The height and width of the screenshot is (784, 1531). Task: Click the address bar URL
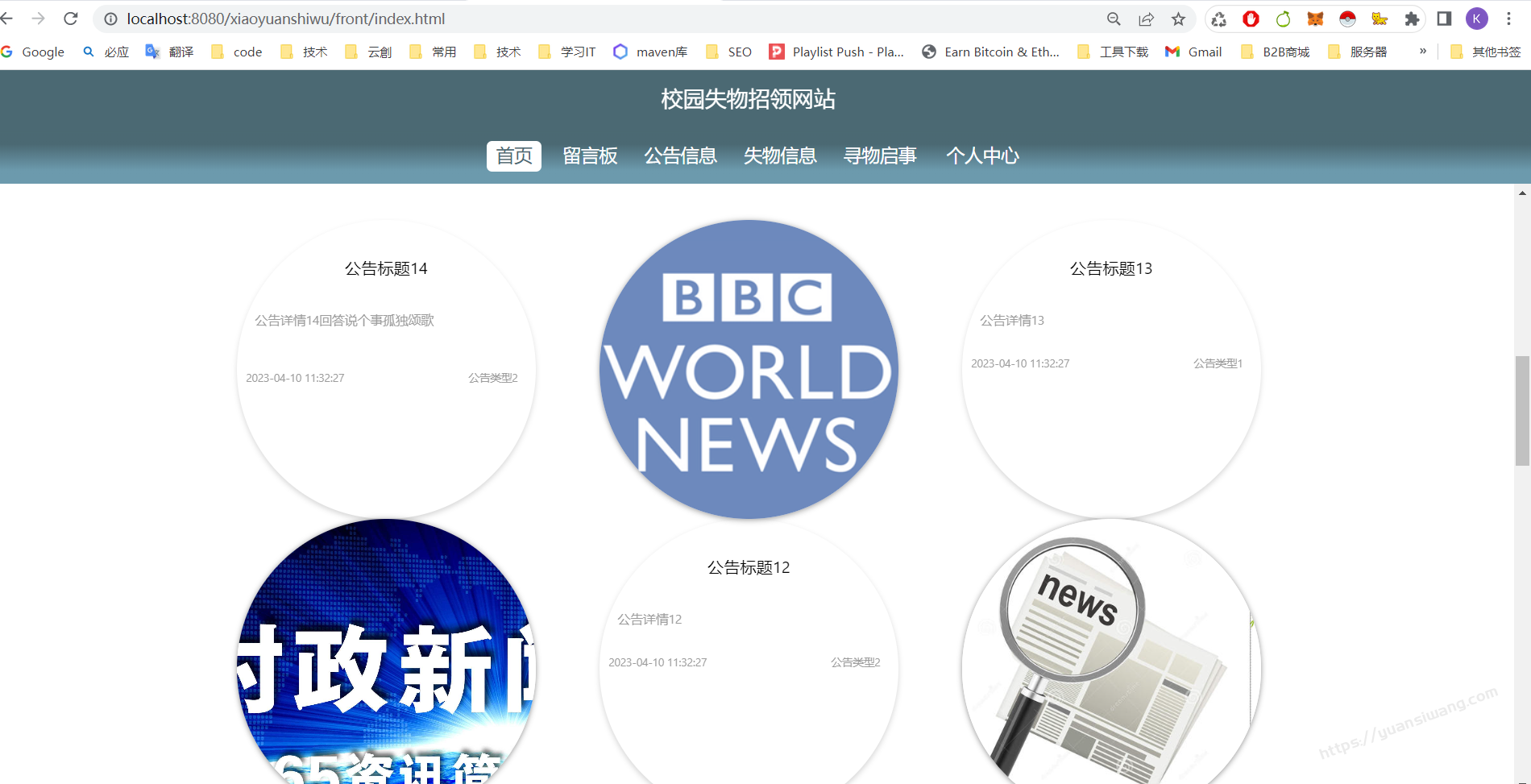click(285, 19)
